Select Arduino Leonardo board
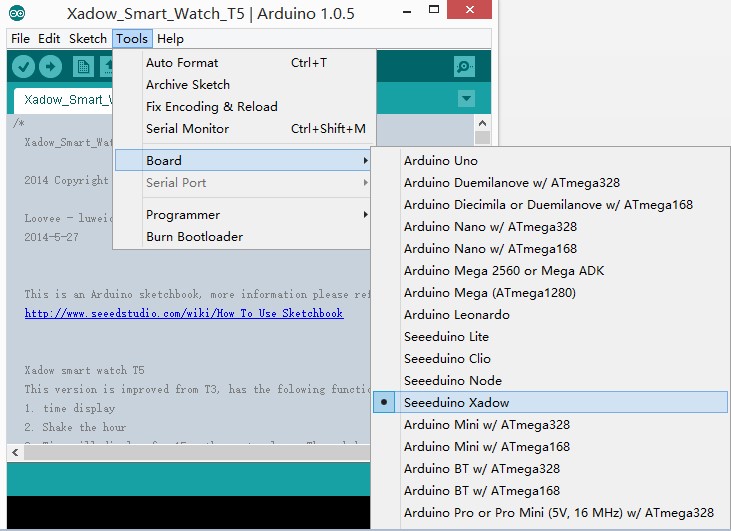Viewport: 731px width, 531px height. pos(550,314)
